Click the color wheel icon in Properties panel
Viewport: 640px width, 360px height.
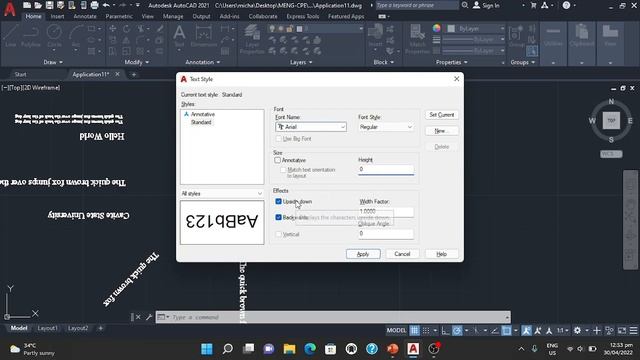click(437, 28)
